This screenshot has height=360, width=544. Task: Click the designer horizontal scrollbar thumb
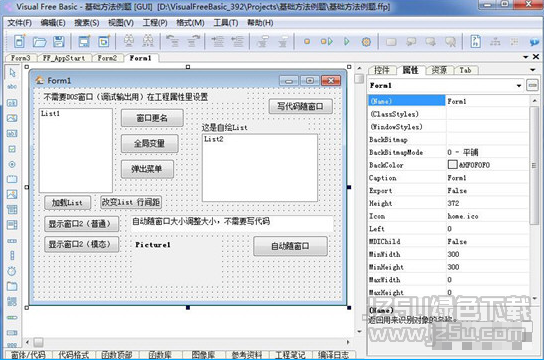pyautogui.click(x=38, y=342)
